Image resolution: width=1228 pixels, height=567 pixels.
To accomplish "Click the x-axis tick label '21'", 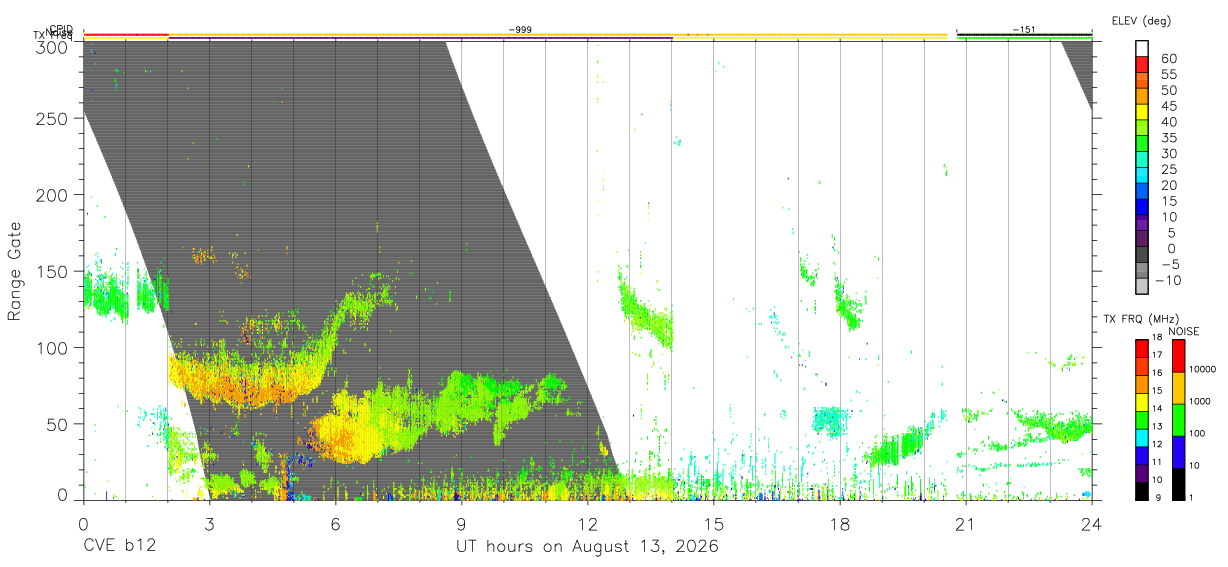I will [x=965, y=523].
